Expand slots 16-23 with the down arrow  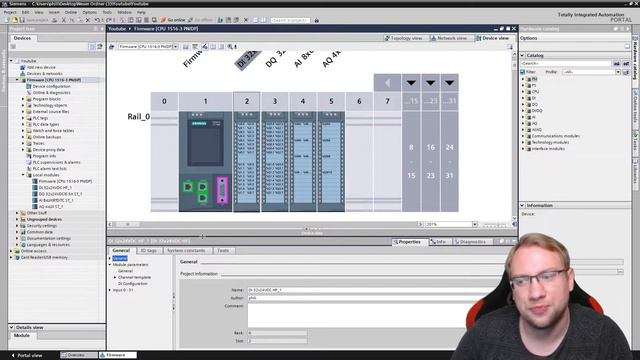(430, 83)
